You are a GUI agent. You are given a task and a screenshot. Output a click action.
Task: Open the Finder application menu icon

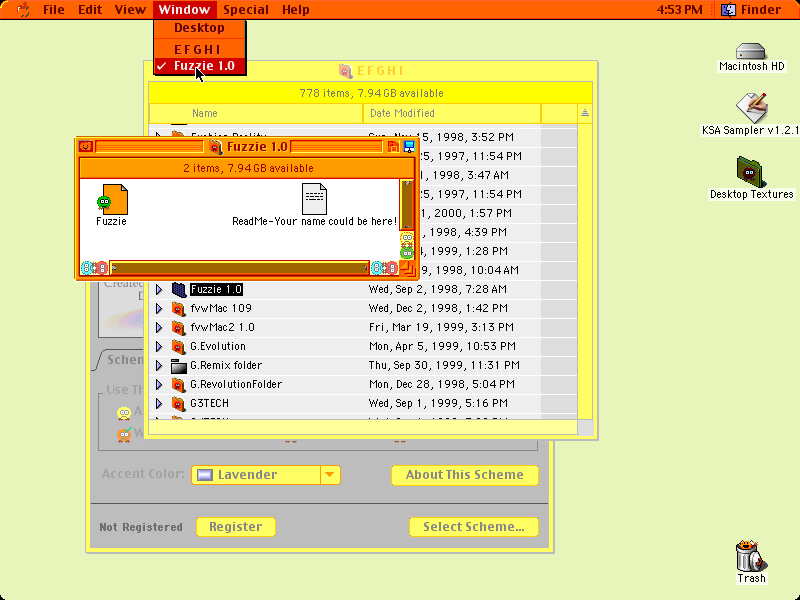728,10
